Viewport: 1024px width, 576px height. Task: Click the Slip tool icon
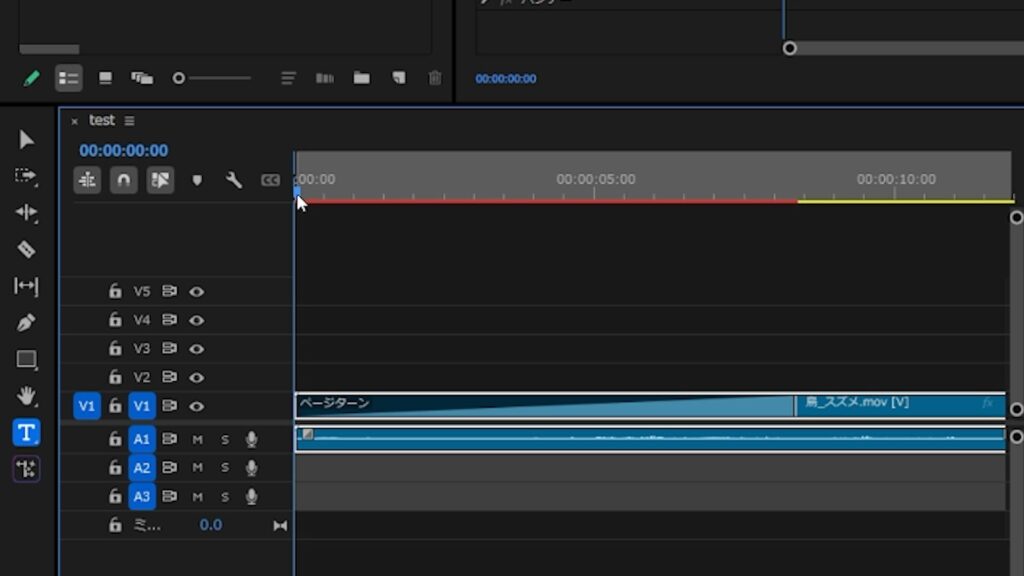[26, 286]
